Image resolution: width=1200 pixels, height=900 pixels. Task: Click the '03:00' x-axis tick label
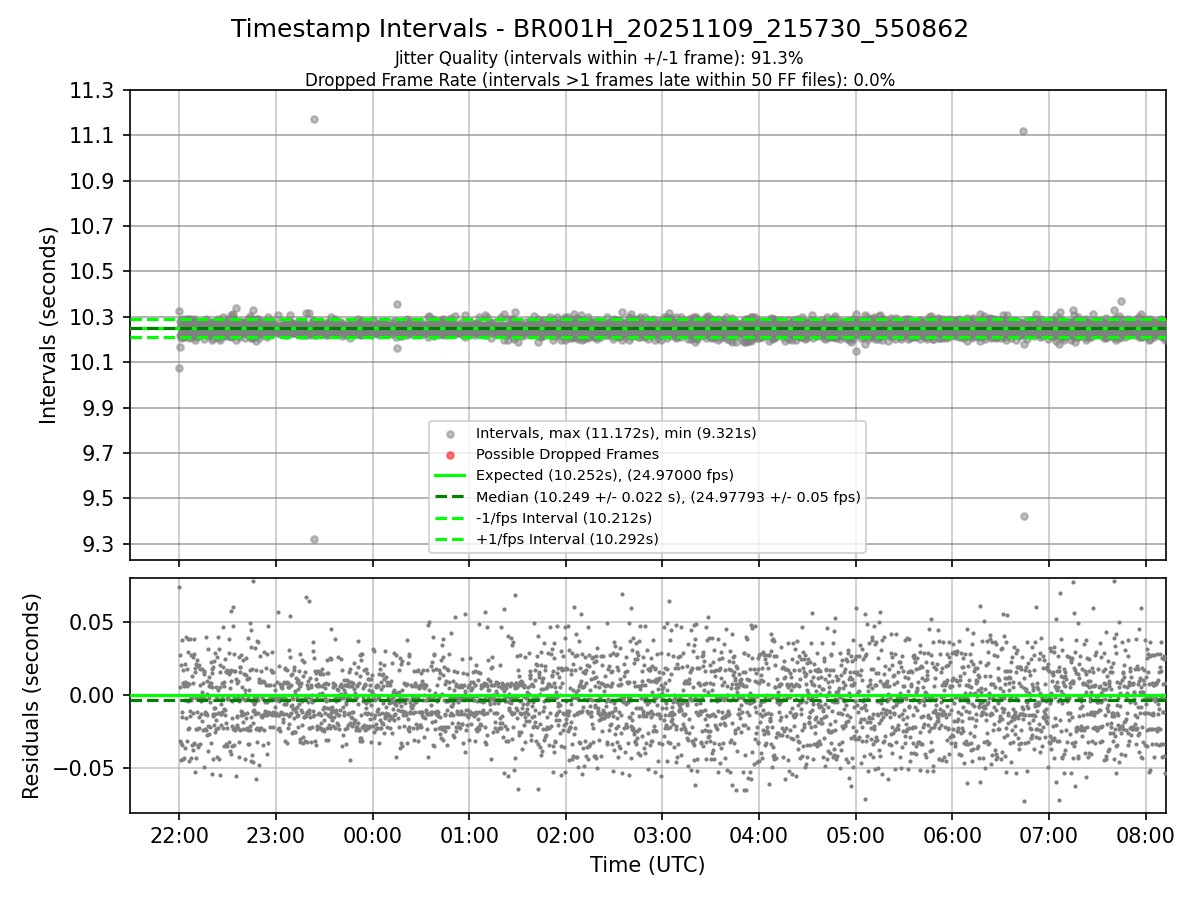pos(662,835)
